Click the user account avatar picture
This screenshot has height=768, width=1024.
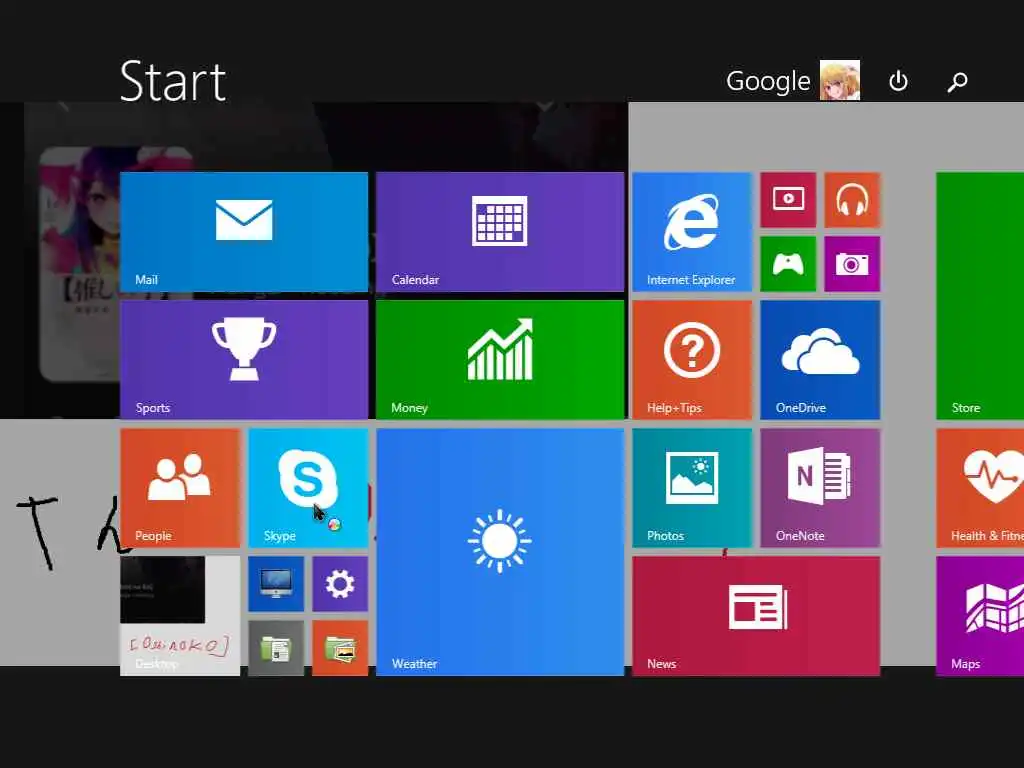point(840,80)
